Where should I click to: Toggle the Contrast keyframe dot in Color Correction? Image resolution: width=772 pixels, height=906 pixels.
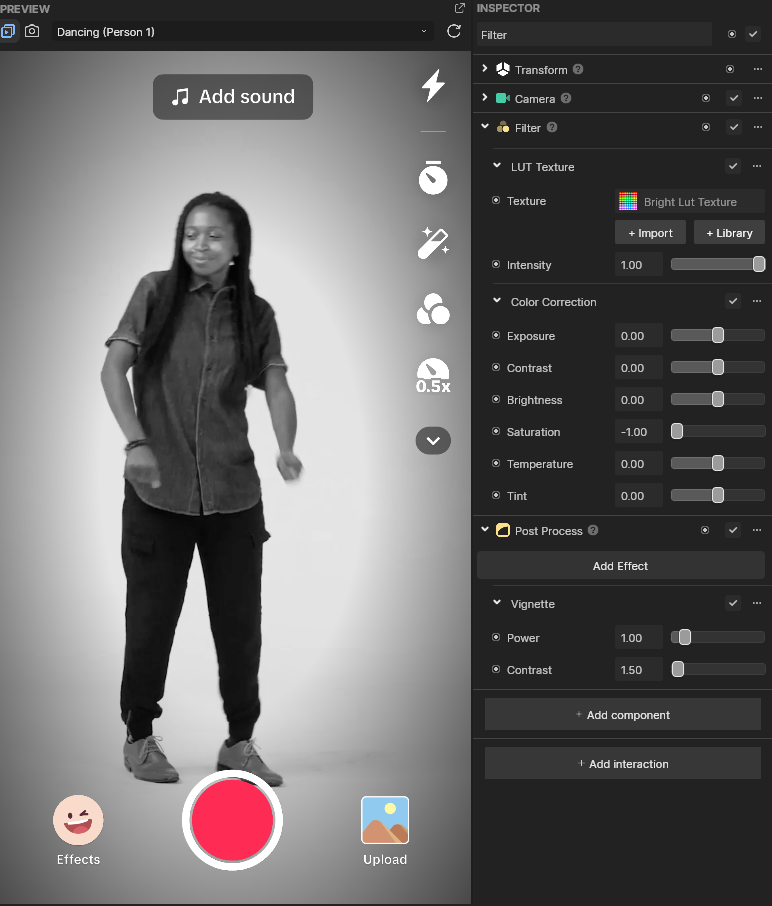(x=496, y=367)
